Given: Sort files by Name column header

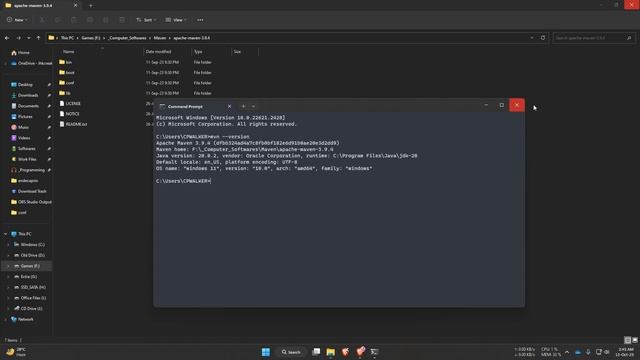Looking at the screenshot, I should (69, 52).
